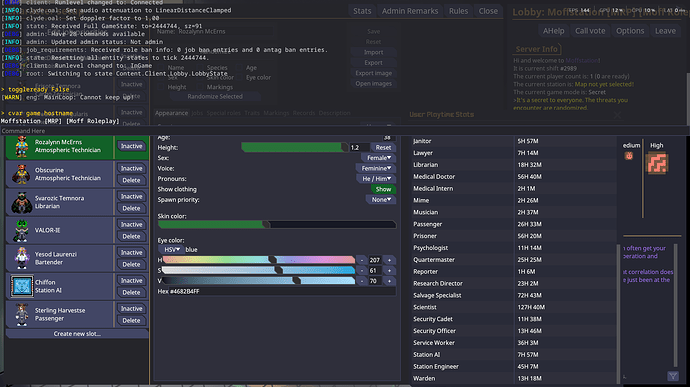Adjust the Height slider
The height and width of the screenshot is (387, 690).
(294, 147)
